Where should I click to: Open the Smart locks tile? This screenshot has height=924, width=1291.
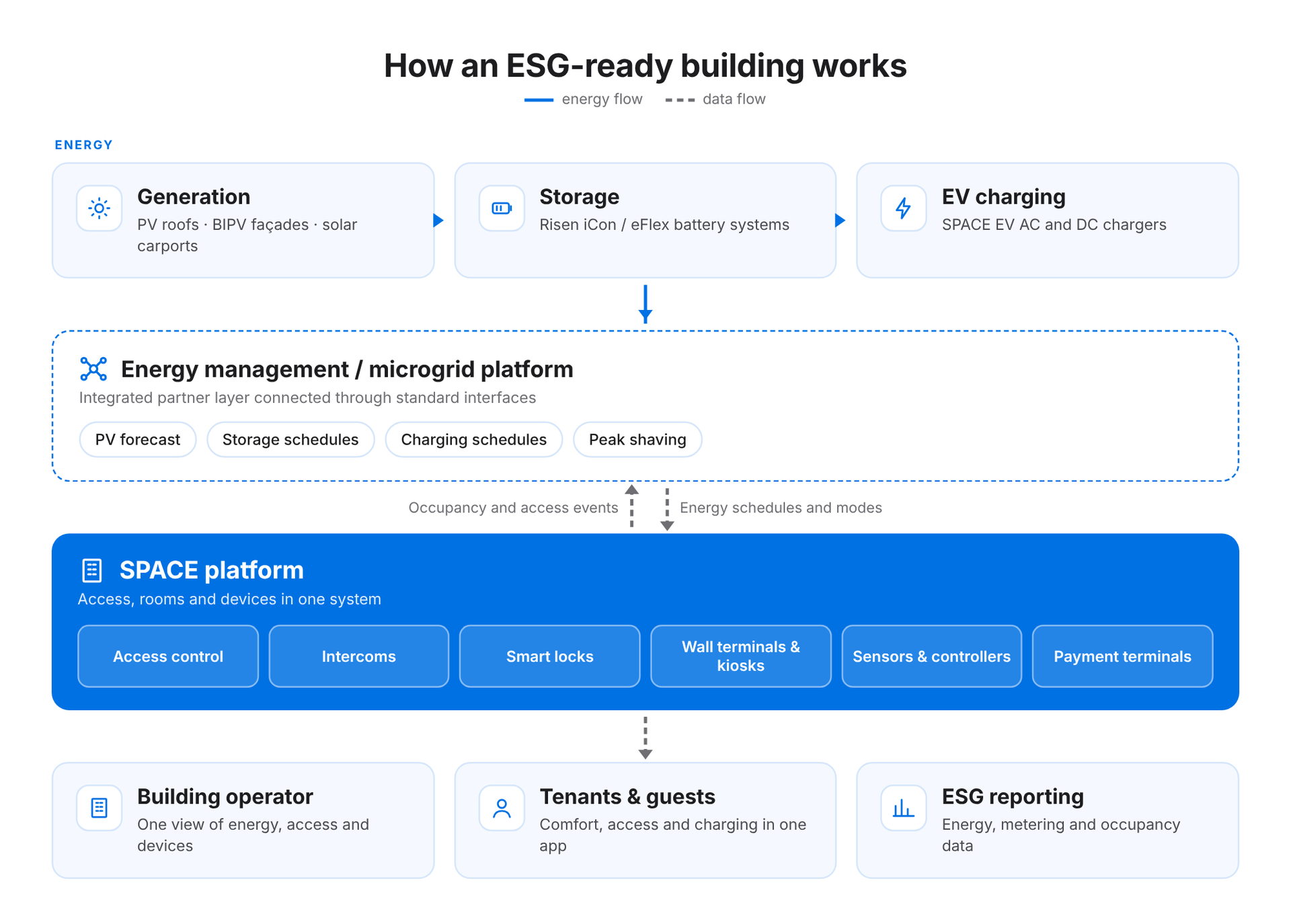[550, 656]
